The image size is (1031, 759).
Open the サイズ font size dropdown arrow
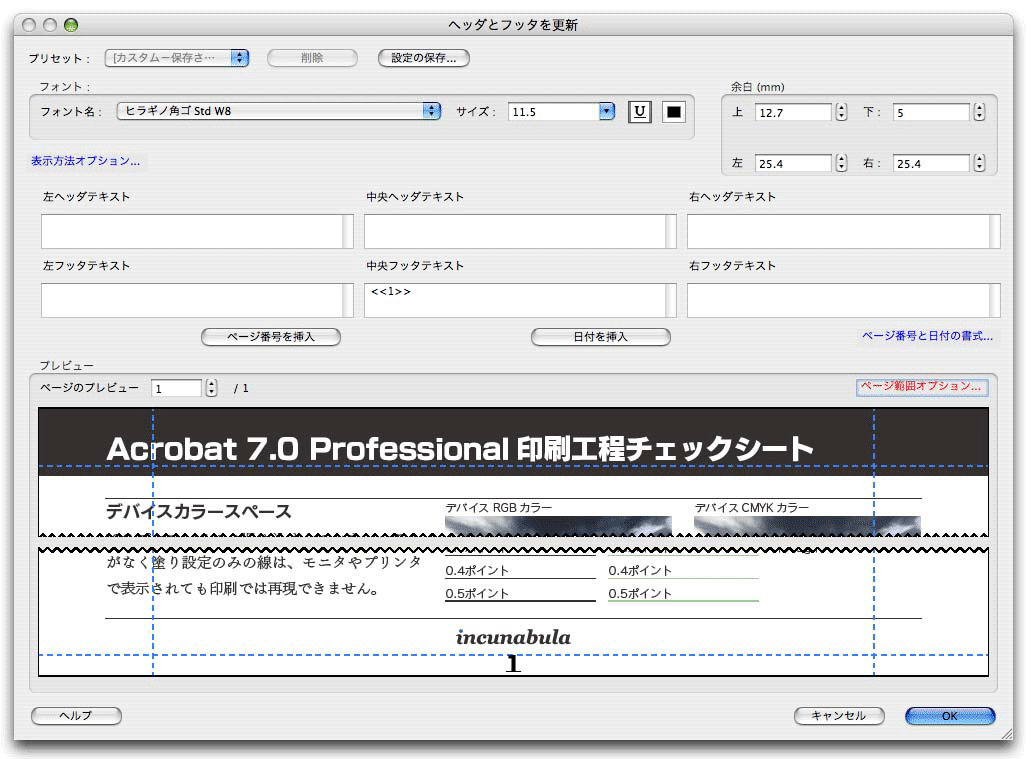[606, 112]
